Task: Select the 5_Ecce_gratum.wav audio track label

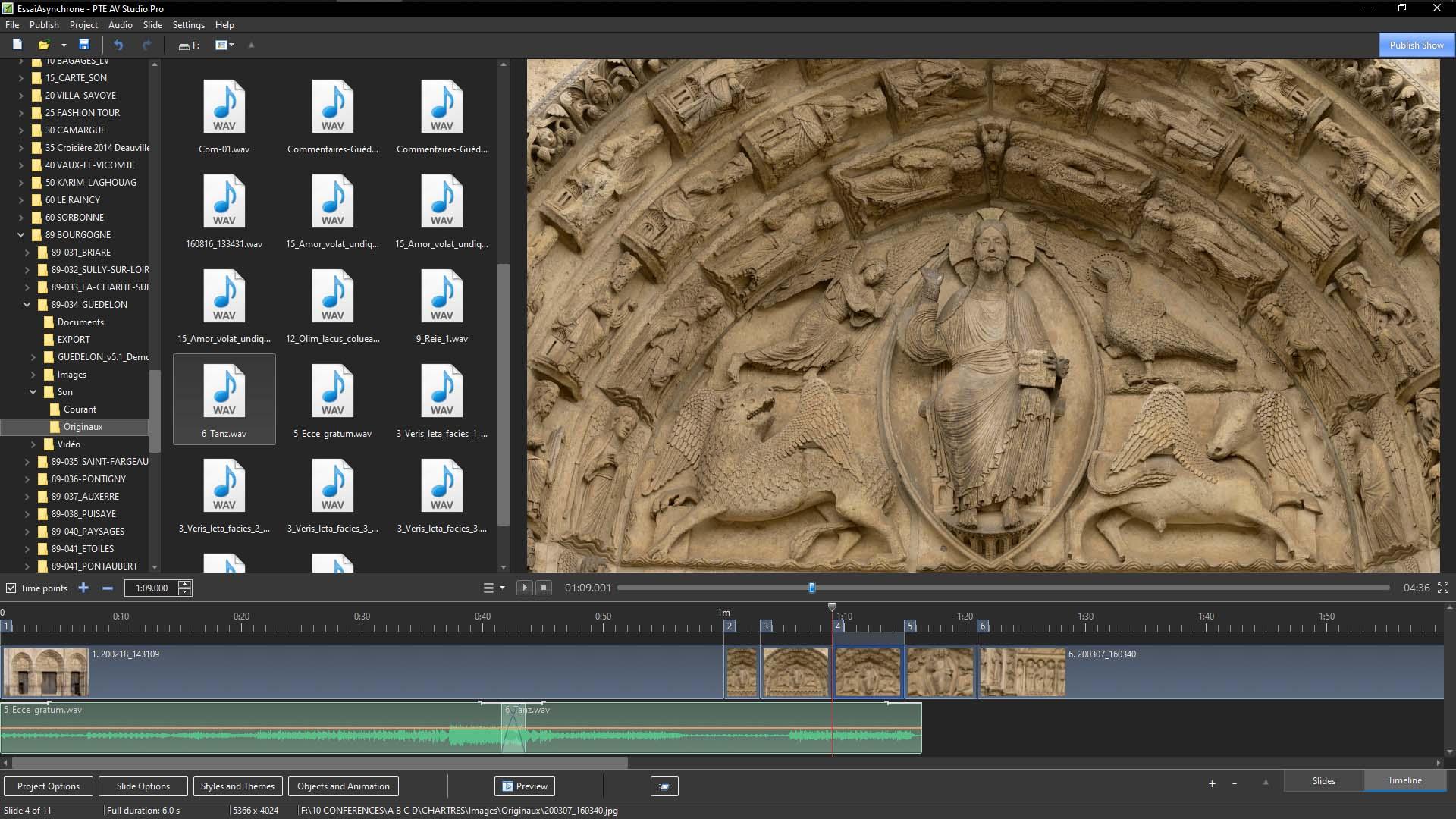Action: point(43,710)
